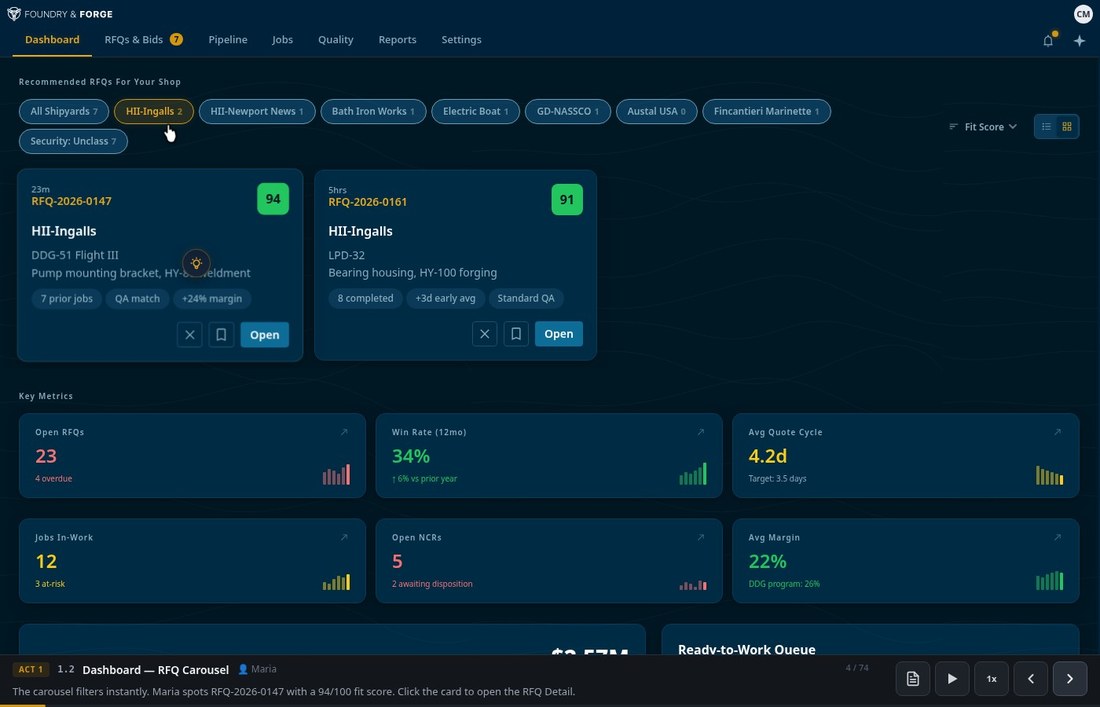The height and width of the screenshot is (707, 1100).
Task: Advance to the next demo step
Action: [1069, 678]
